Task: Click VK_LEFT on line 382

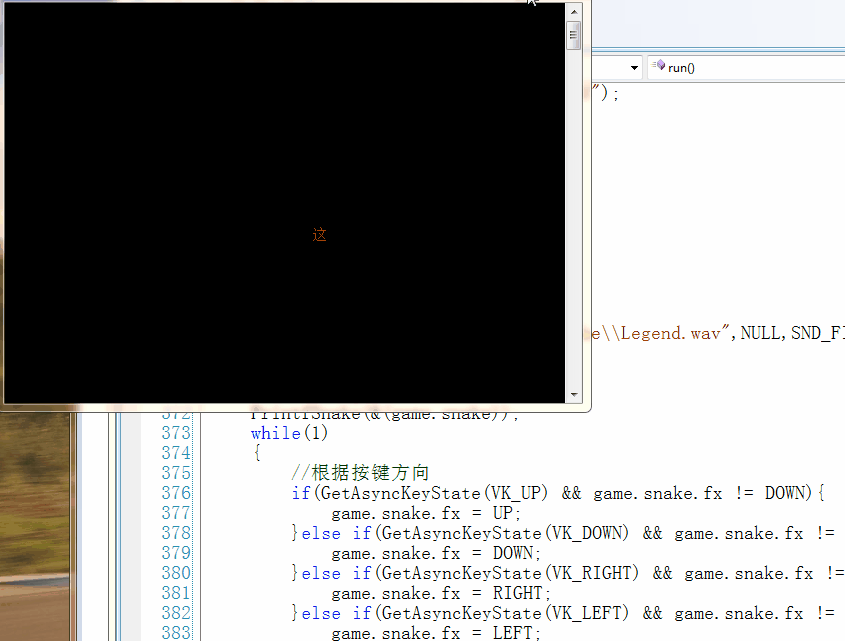Action: pos(587,613)
